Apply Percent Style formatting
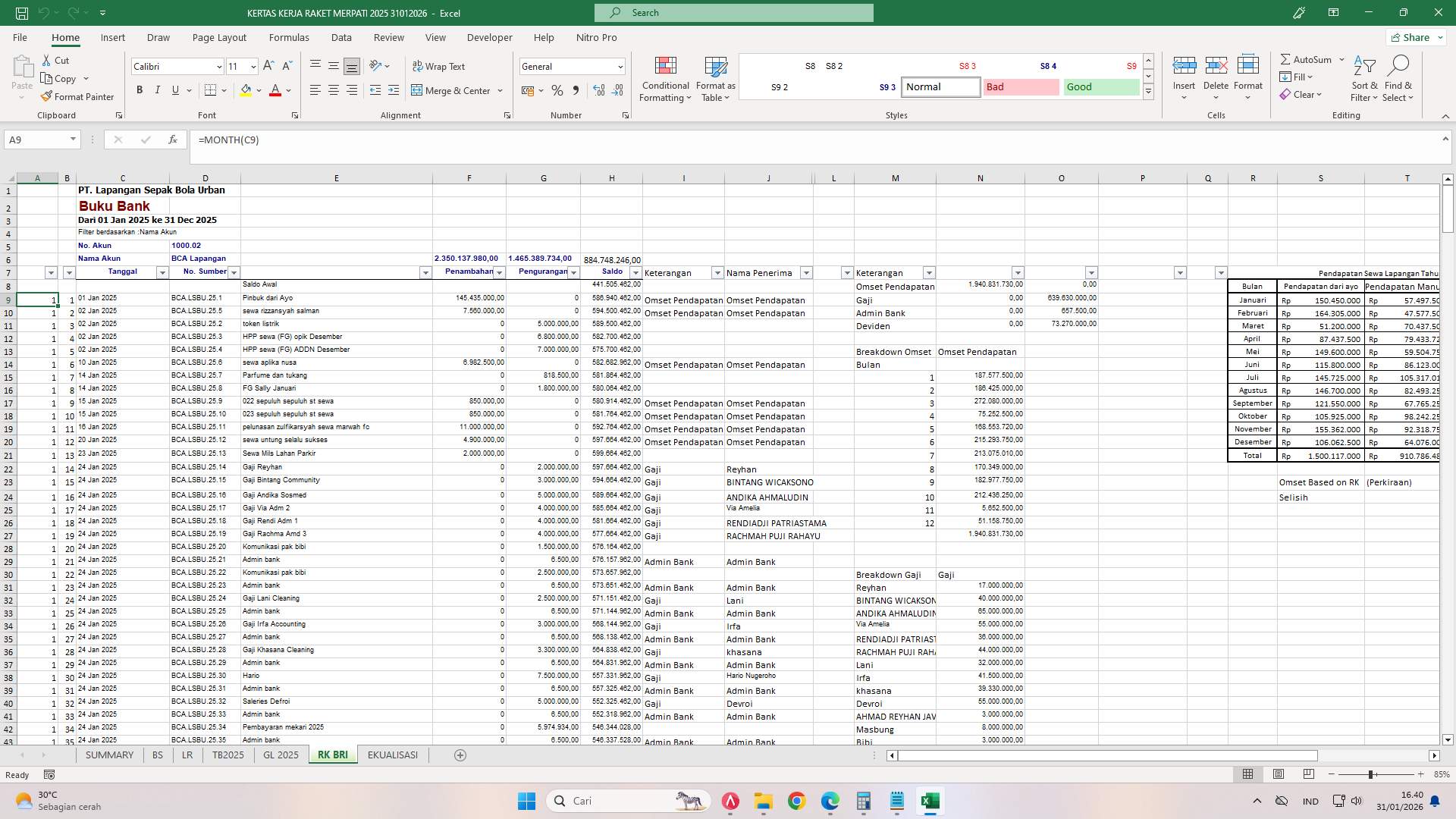Image resolution: width=1456 pixels, height=819 pixels. point(557,90)
